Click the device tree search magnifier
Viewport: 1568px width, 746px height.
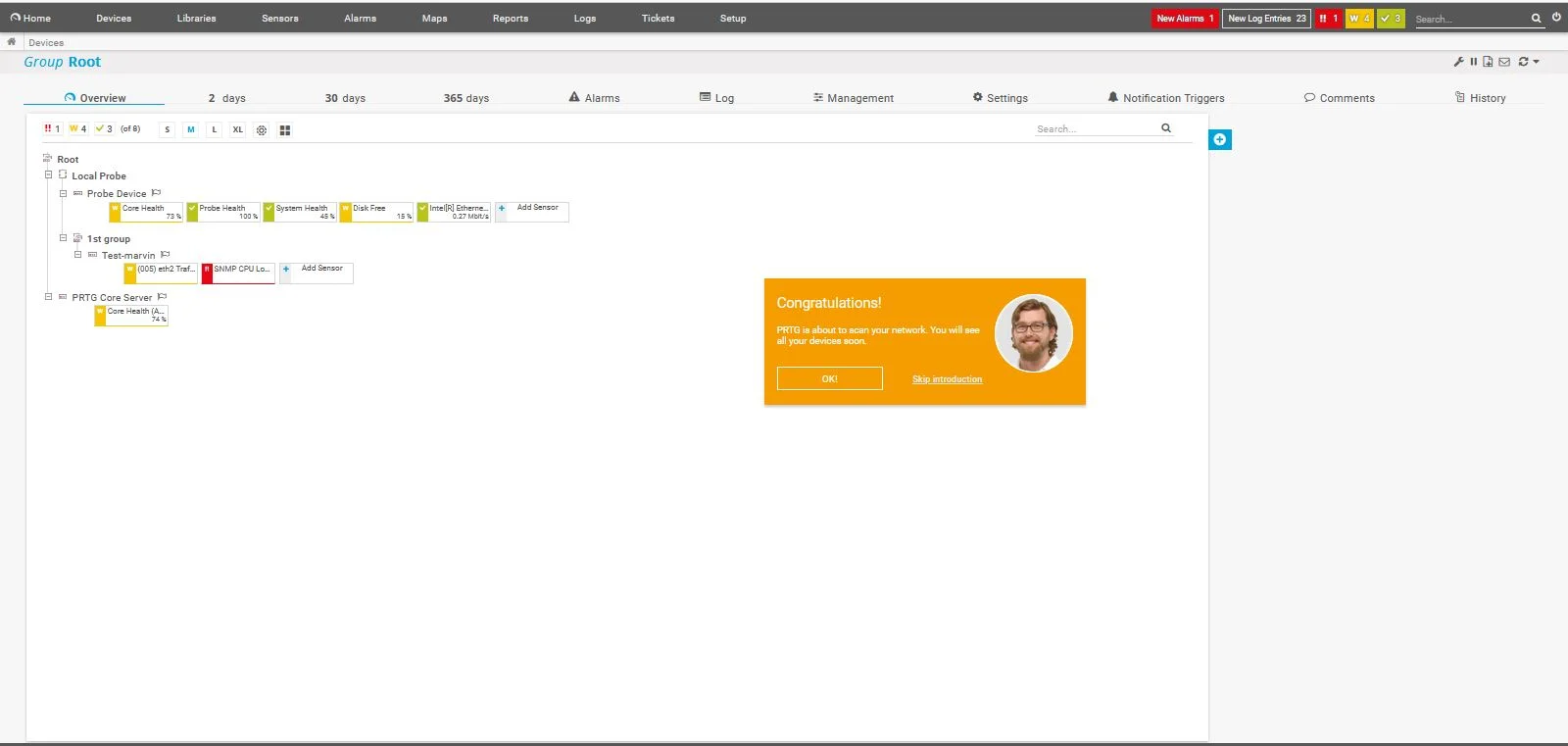coord(1166,128)
